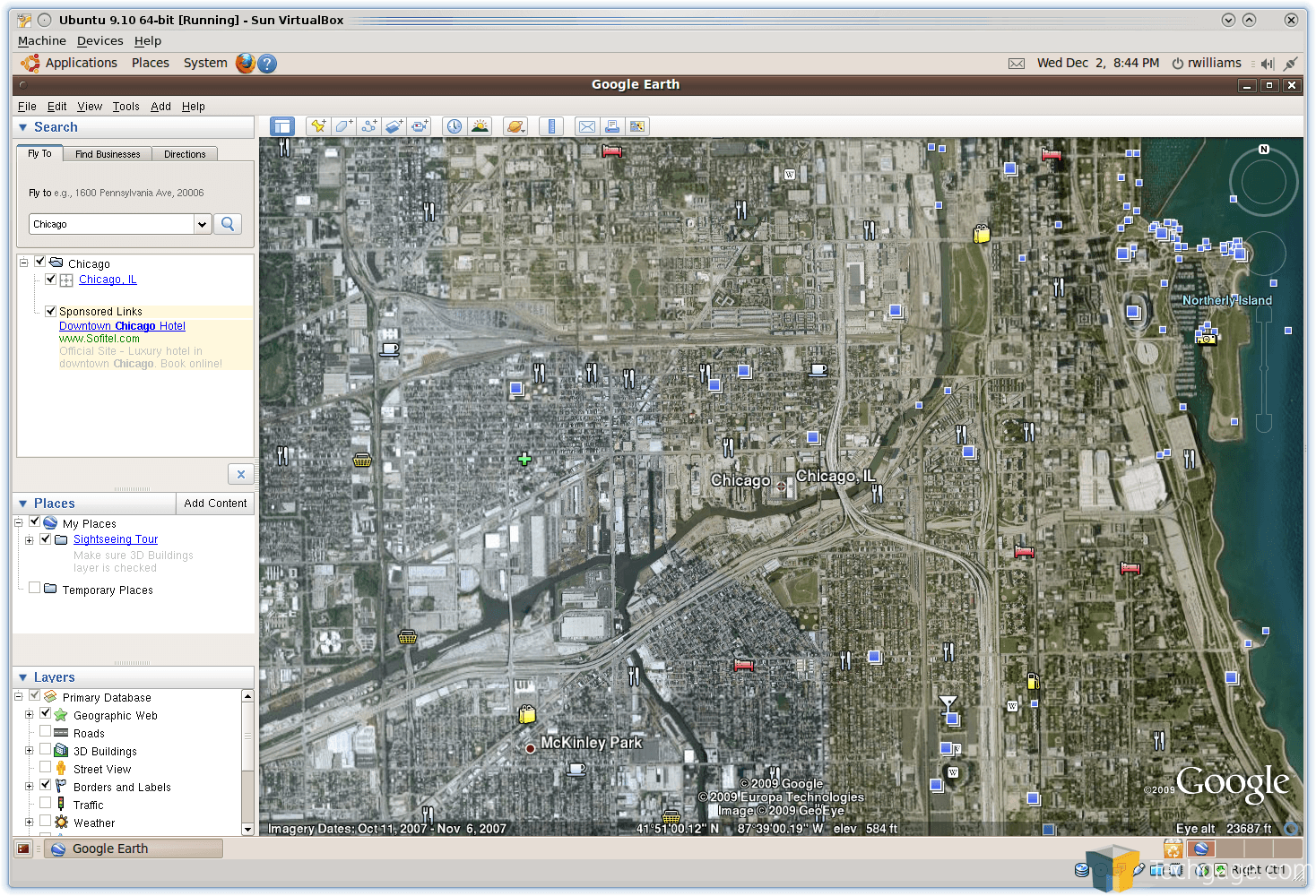Click the look-around compass ring

tap(1264, 182)
